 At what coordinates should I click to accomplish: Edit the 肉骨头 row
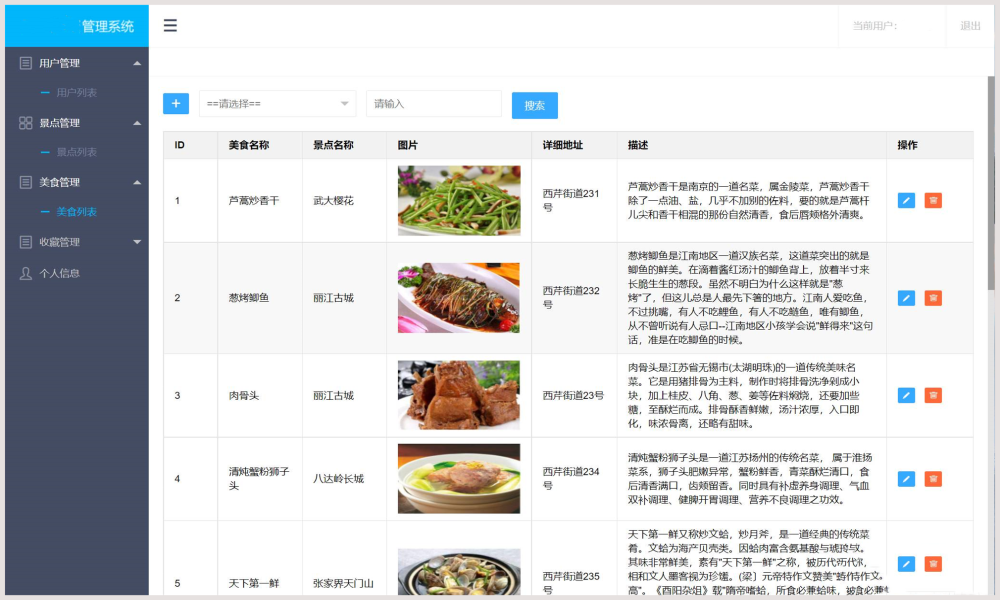point(906,395)
